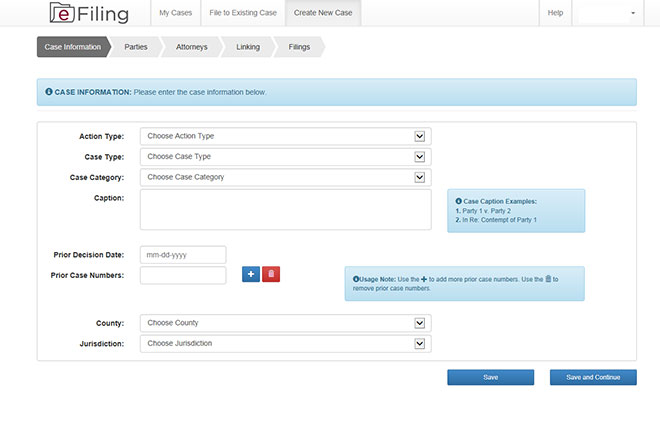
Task: Select the Case Information step
Action: 73,47
